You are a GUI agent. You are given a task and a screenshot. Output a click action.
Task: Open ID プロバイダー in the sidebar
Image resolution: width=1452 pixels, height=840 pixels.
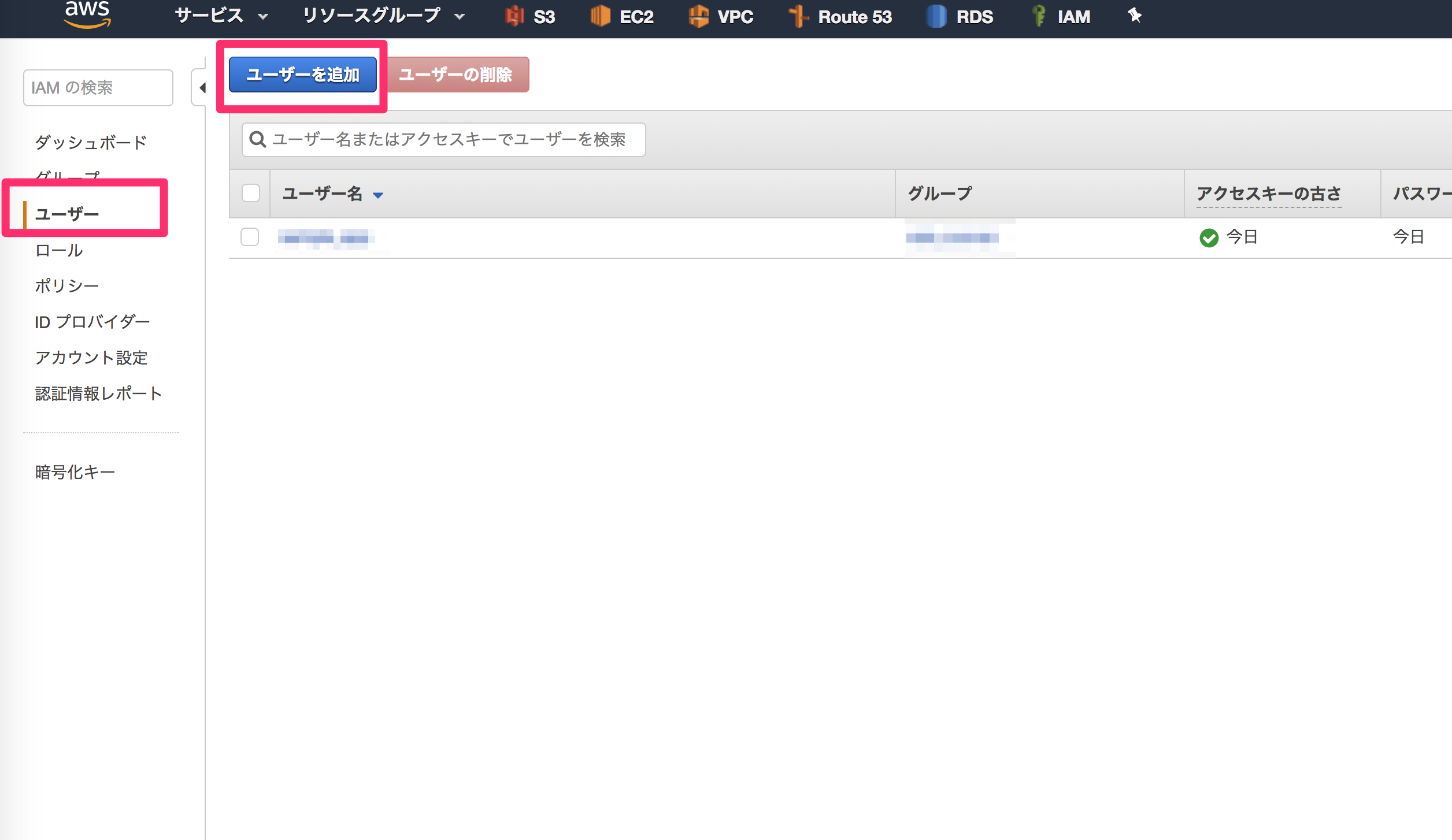click(92, 322)
